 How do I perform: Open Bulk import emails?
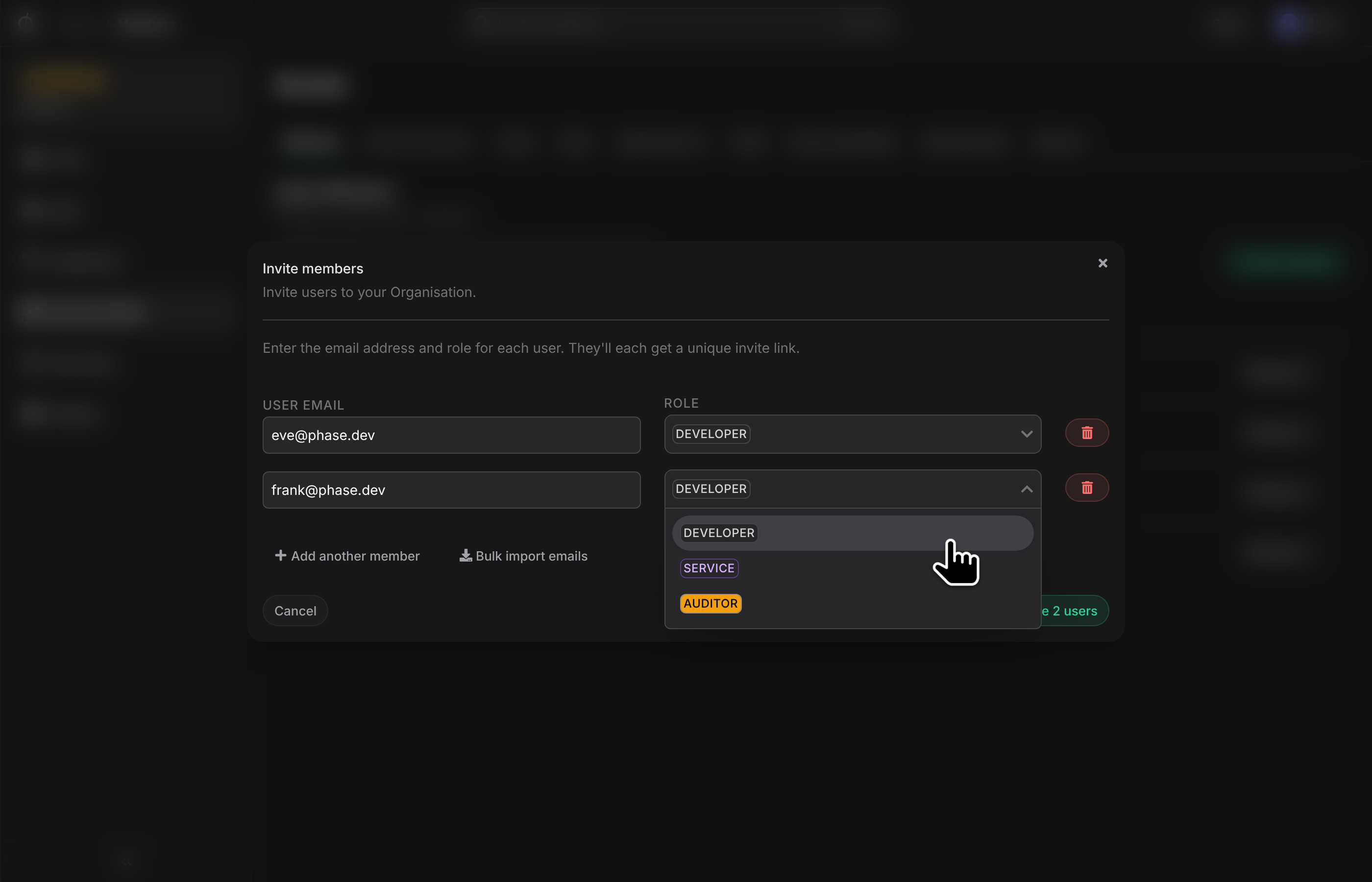point(523,556)
